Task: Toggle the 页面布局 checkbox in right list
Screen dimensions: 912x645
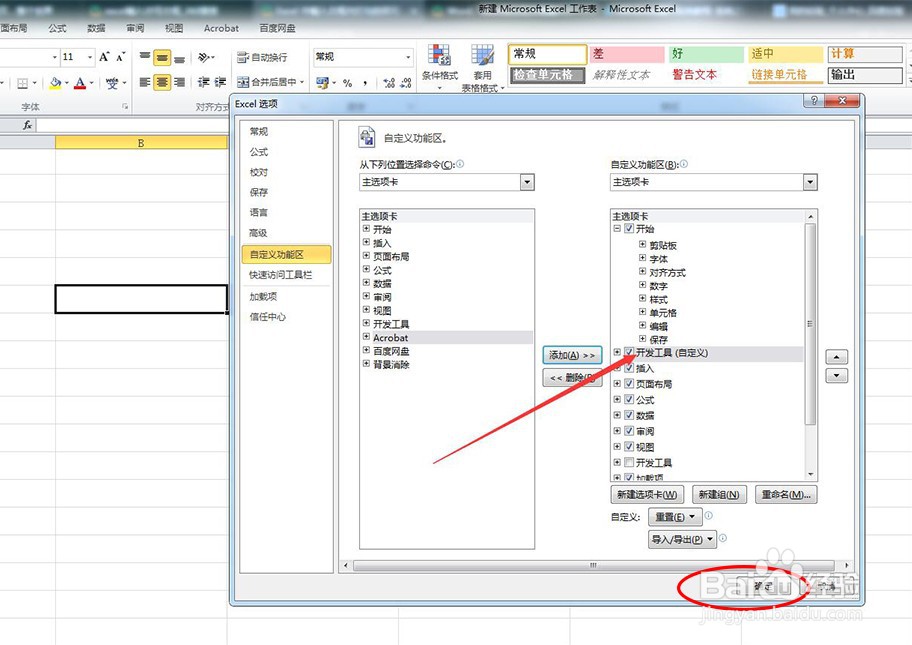Action: point(629,384)
